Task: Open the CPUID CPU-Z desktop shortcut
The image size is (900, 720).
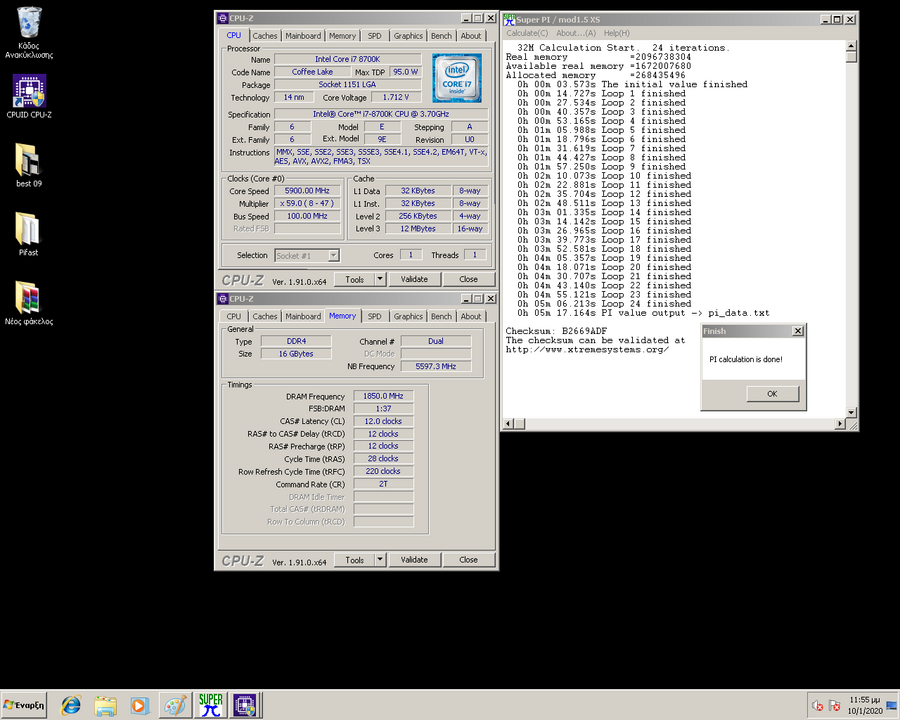Action: [29, 96]
